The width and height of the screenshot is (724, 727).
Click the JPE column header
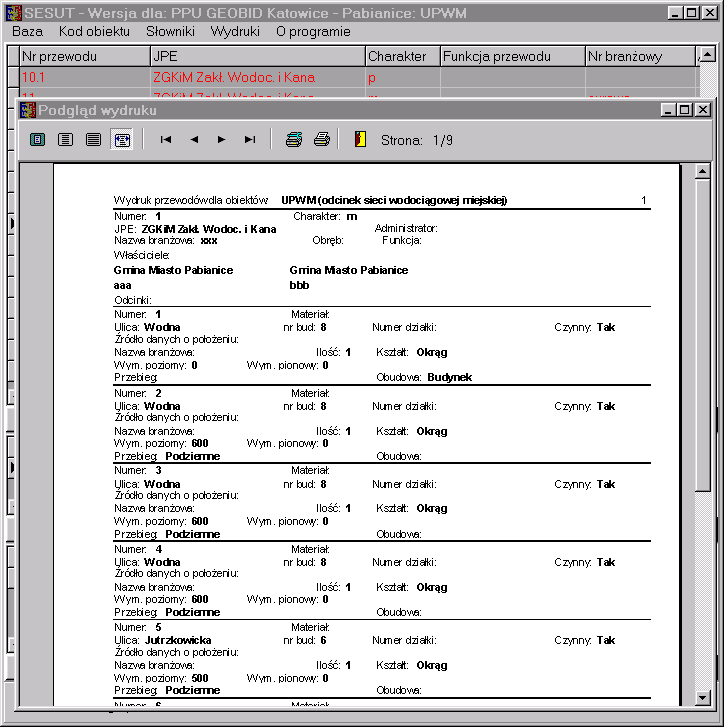256,57
